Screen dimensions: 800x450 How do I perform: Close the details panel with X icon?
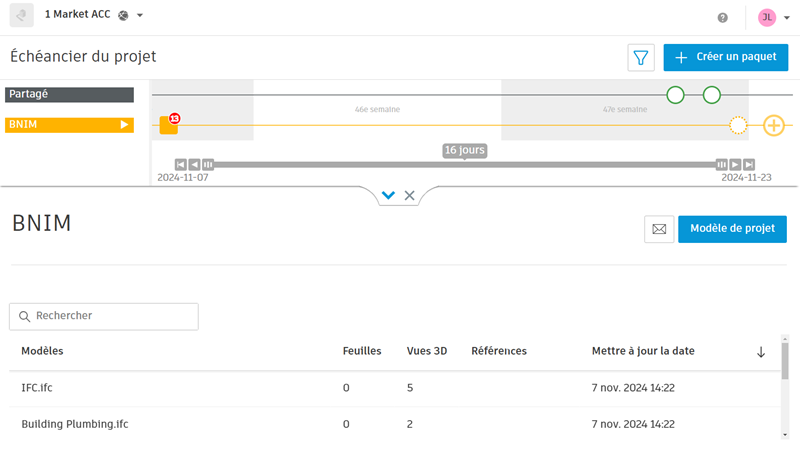coord(410,195)
